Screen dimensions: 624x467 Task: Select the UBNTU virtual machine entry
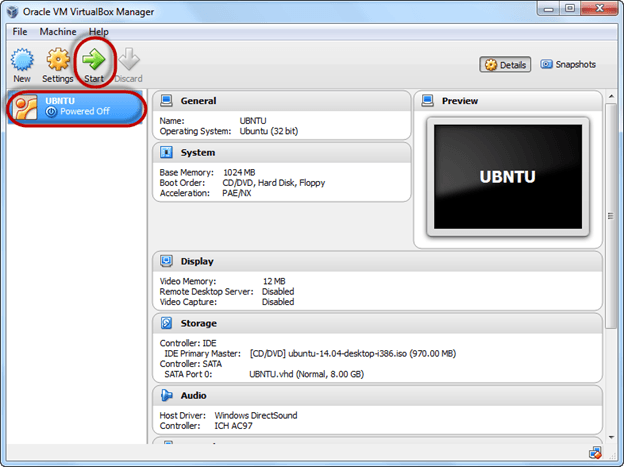(76, 106)
